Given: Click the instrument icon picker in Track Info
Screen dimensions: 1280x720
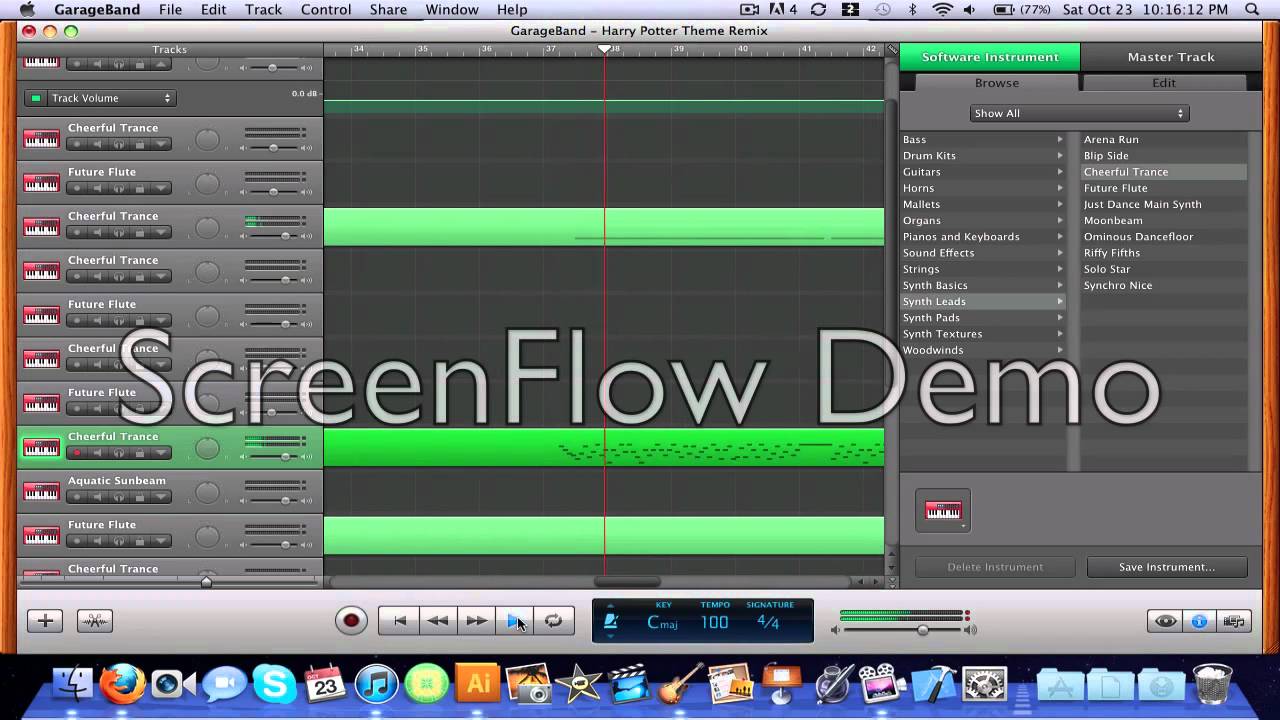Looking at the screenshot, I should coord(943,511).
